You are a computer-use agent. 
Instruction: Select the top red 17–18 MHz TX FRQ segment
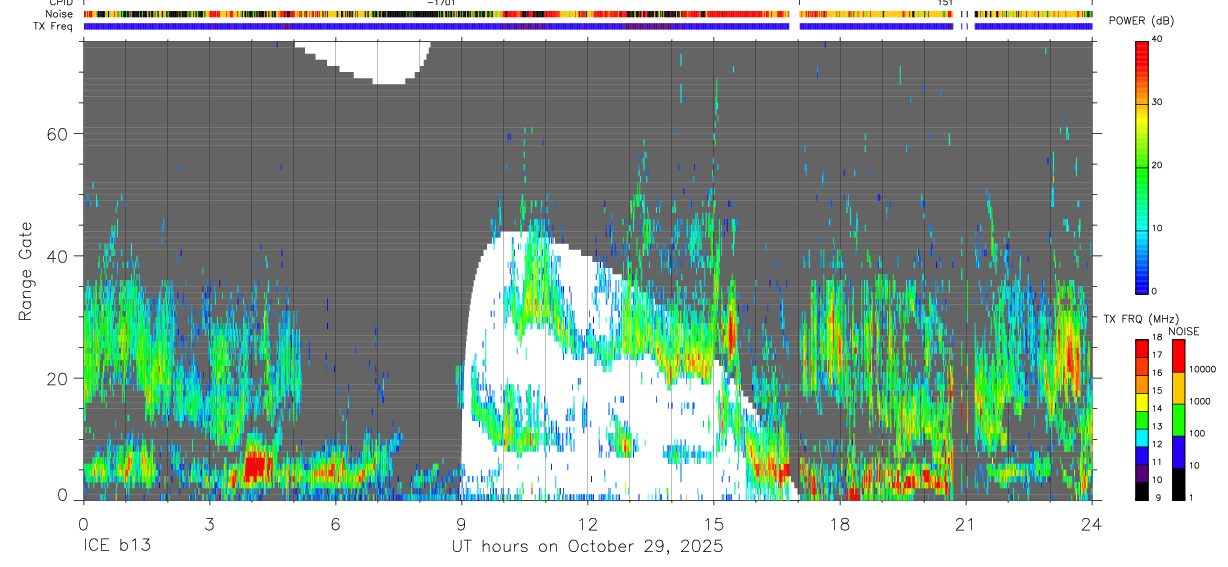[1141, 348]
